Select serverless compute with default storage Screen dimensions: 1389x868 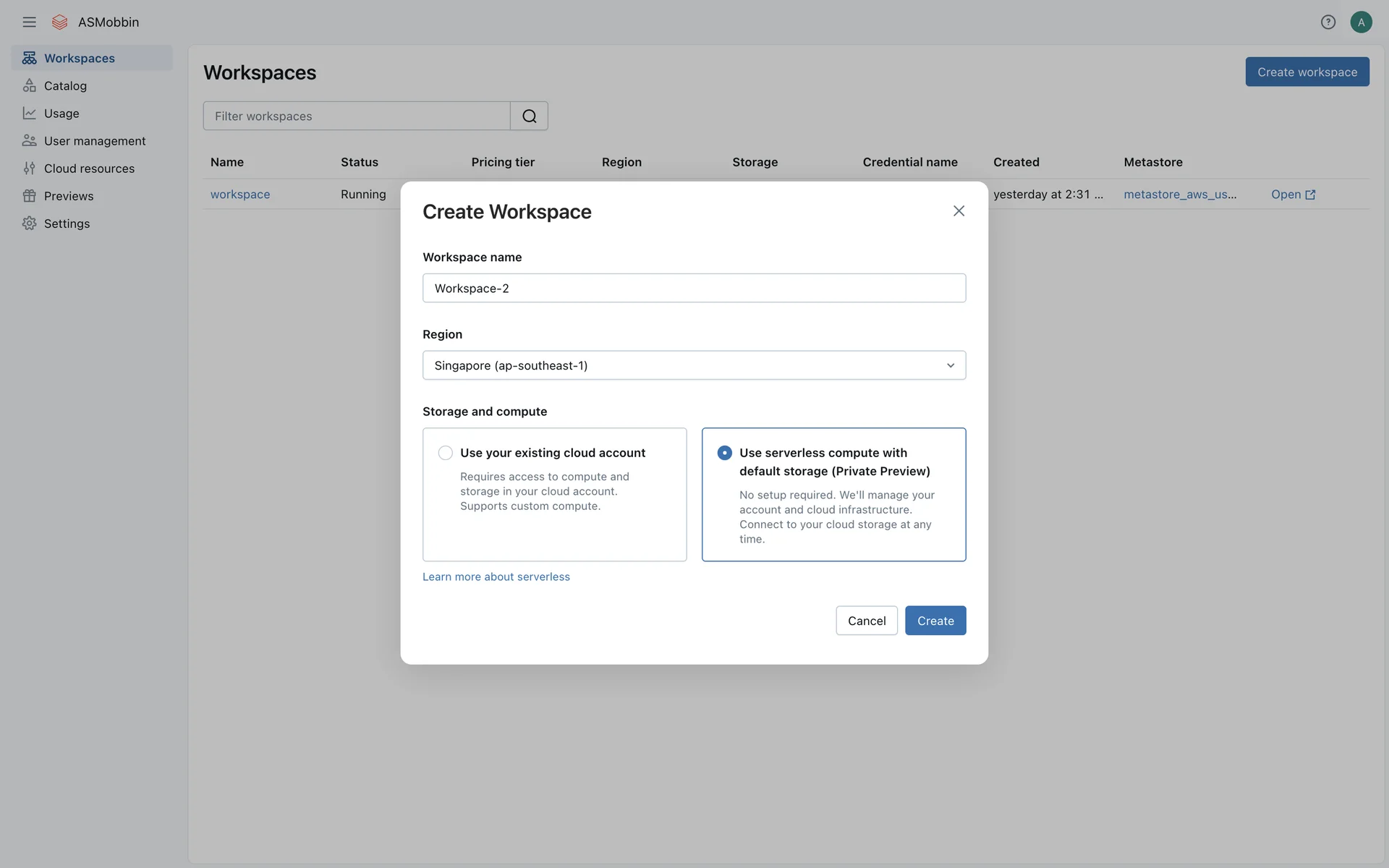[724, 453]
